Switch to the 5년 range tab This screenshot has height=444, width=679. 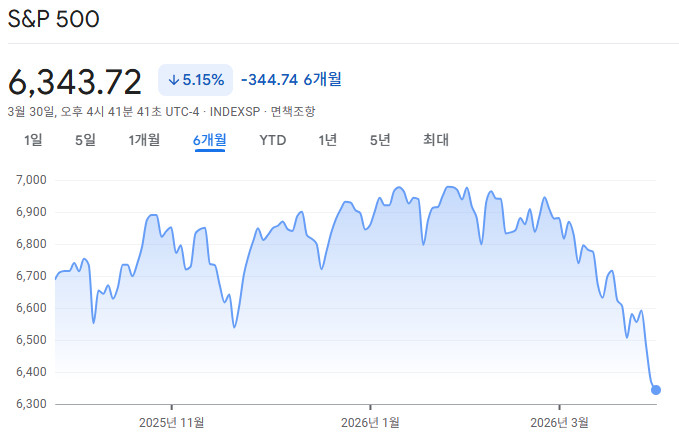(380, 140)
